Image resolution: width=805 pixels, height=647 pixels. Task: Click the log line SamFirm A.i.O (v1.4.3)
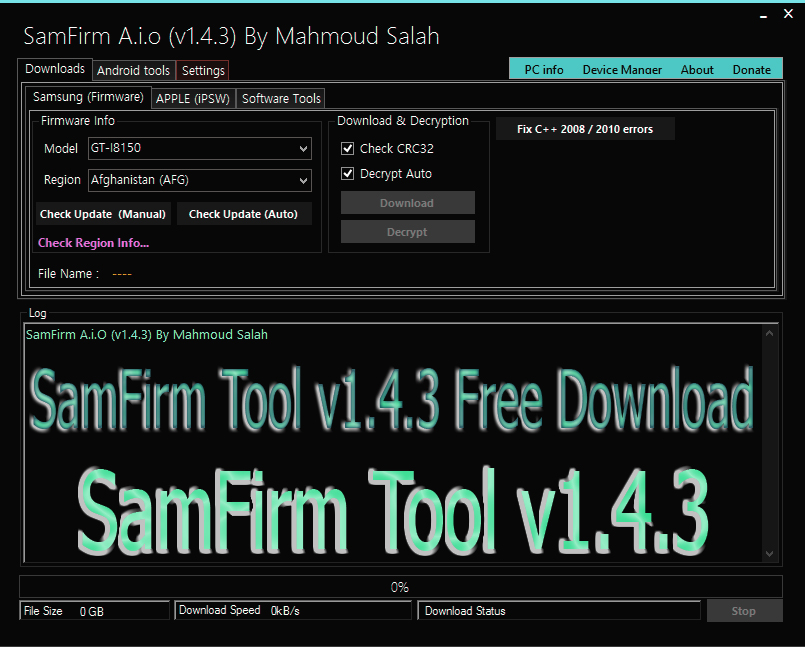point(147,335)
